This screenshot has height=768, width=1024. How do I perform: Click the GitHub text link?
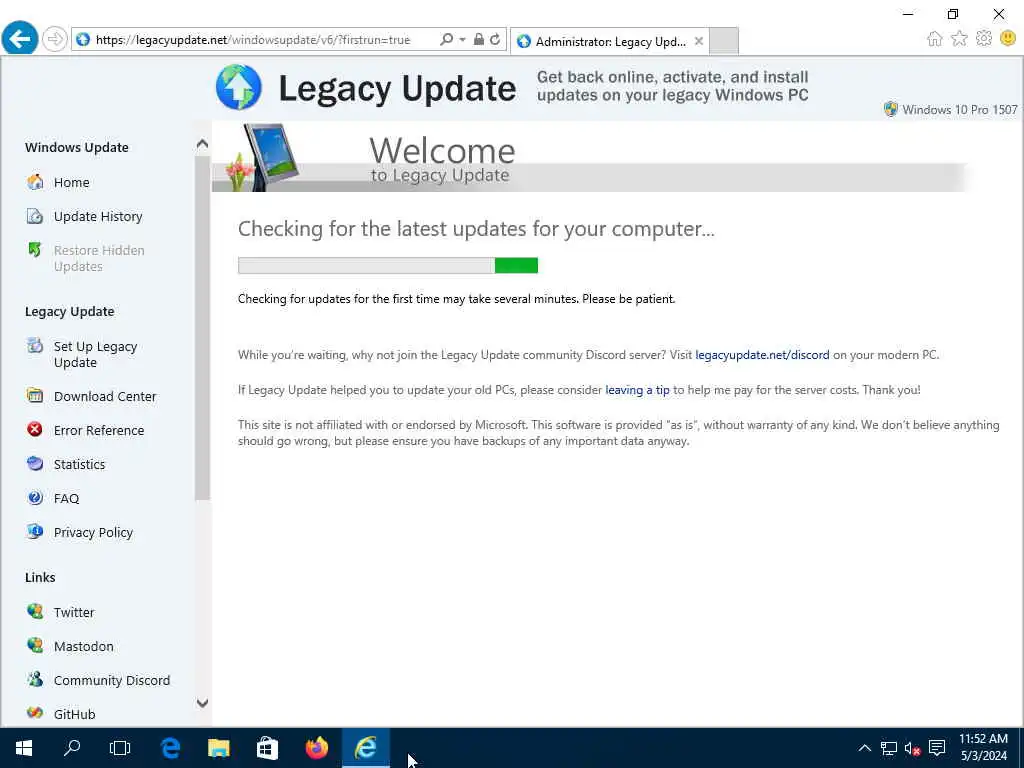(x=74, y=714)
